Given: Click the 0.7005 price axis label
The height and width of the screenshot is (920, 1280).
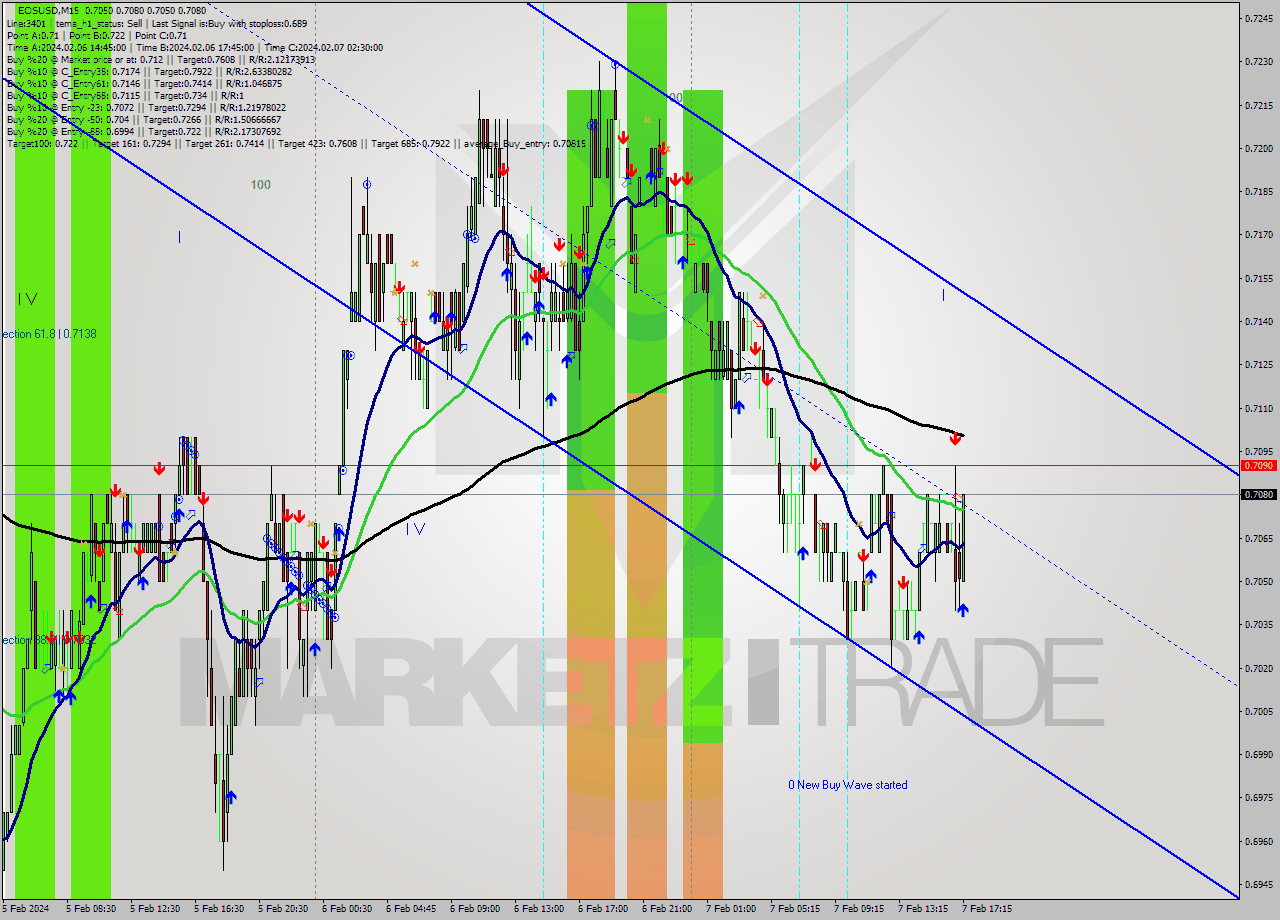Looking at the screenshot, I should tap(1258, 711).
